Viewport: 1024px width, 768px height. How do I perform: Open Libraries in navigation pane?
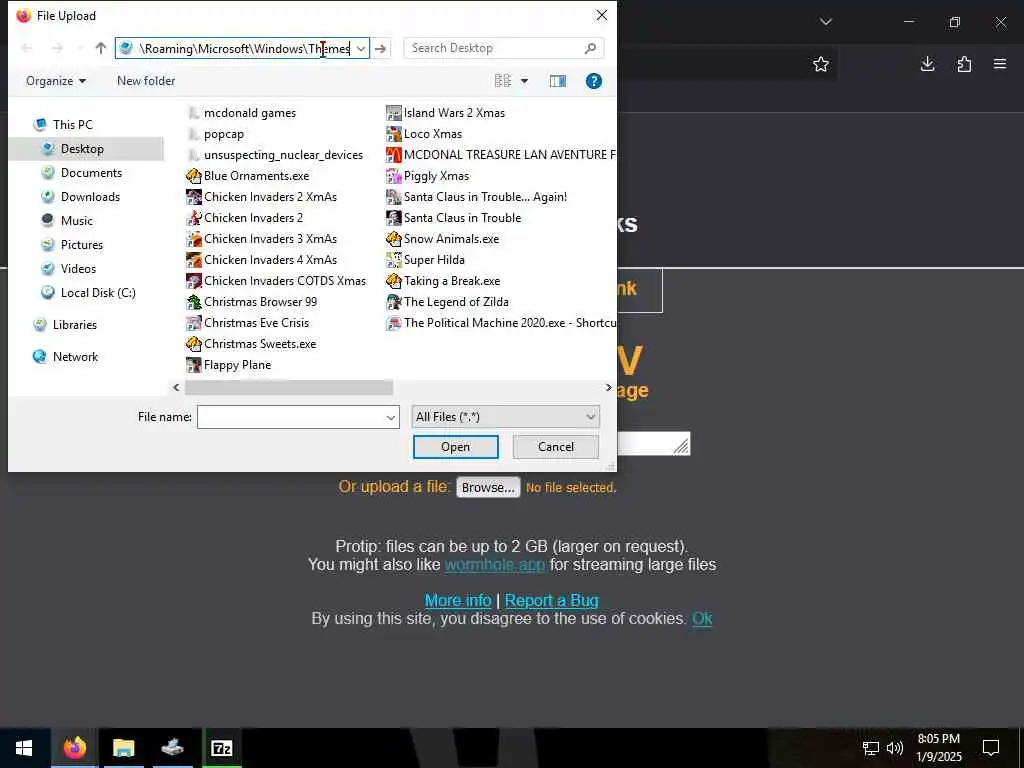pos(65,325)
